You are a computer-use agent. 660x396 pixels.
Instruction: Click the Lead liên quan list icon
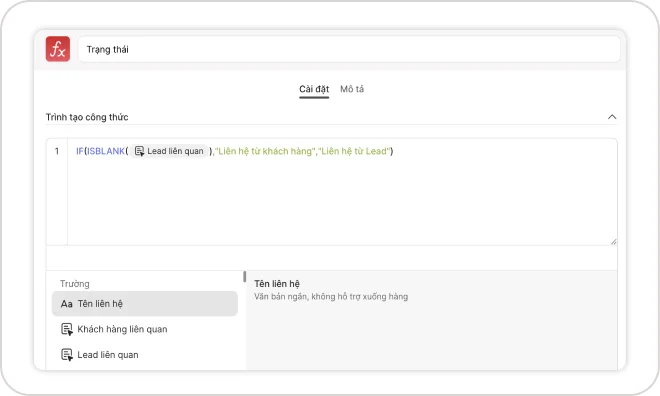(x=67, y=355)
